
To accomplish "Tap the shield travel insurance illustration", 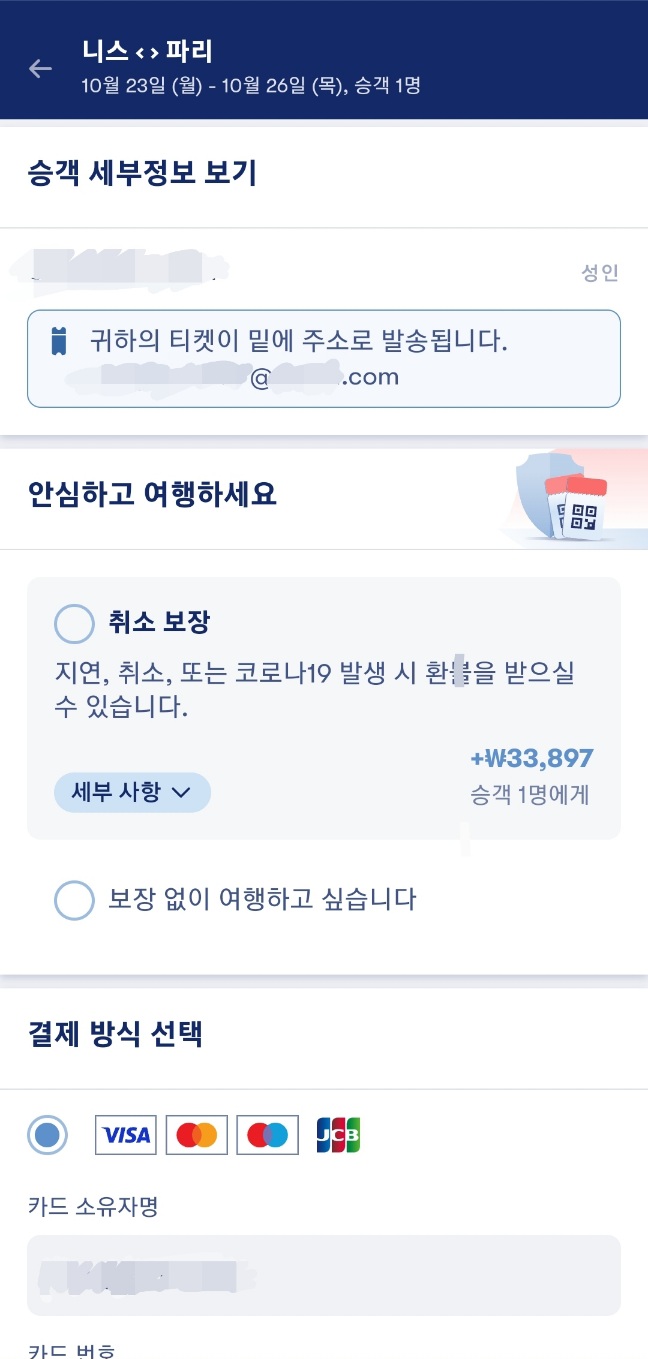I will pos(540,490).
